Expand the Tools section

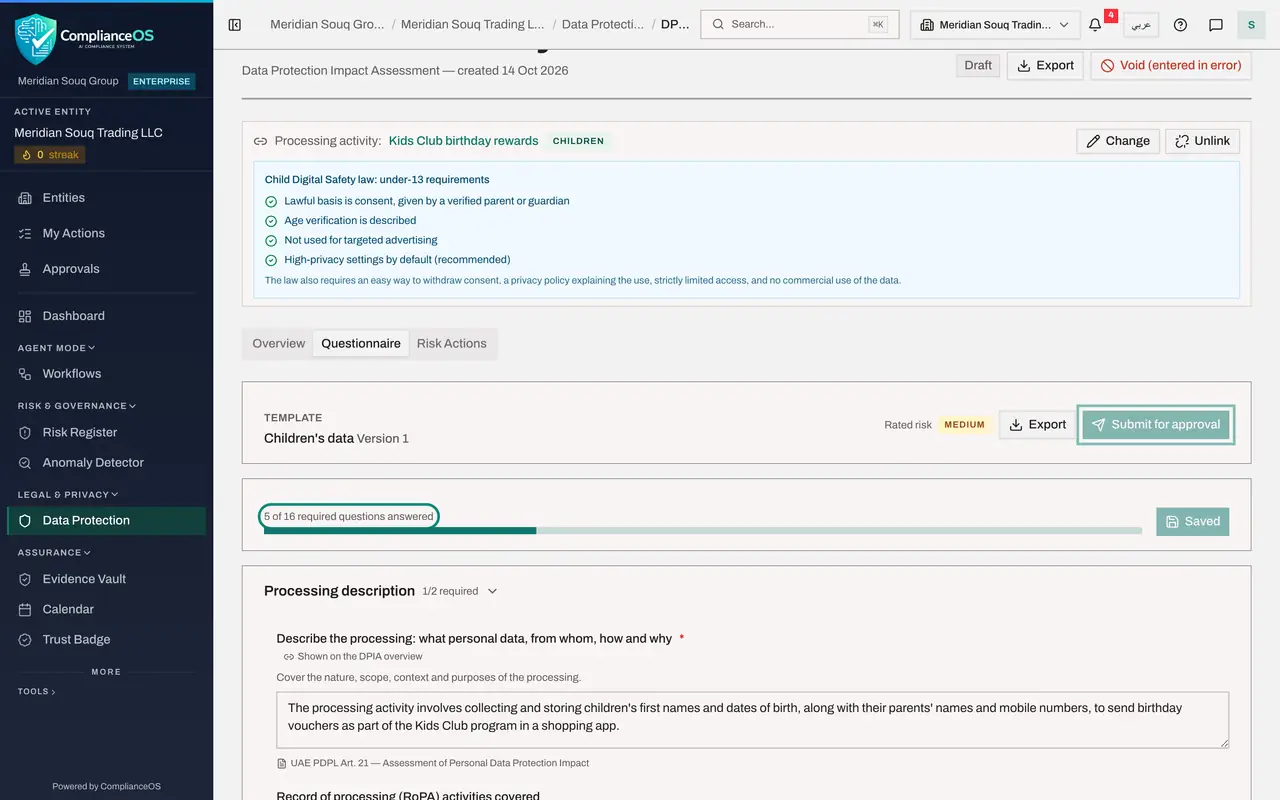[x=37, y=691]
